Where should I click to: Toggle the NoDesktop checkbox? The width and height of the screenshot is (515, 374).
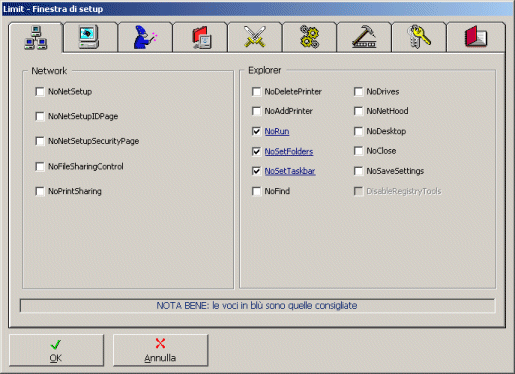tap(358, 131)
